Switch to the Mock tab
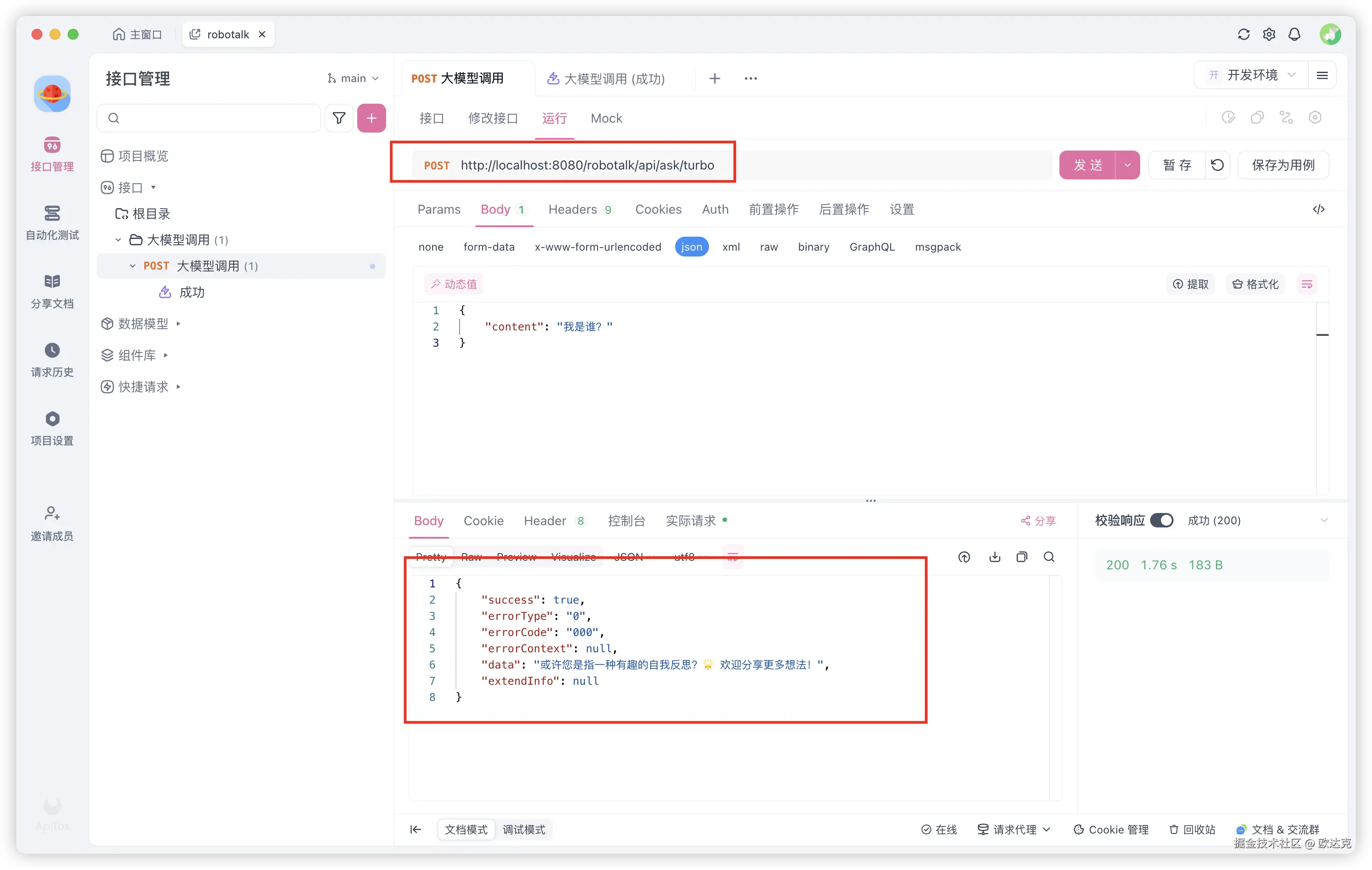The height and width of the screenshot is (870, 1372). click(606, 118)
